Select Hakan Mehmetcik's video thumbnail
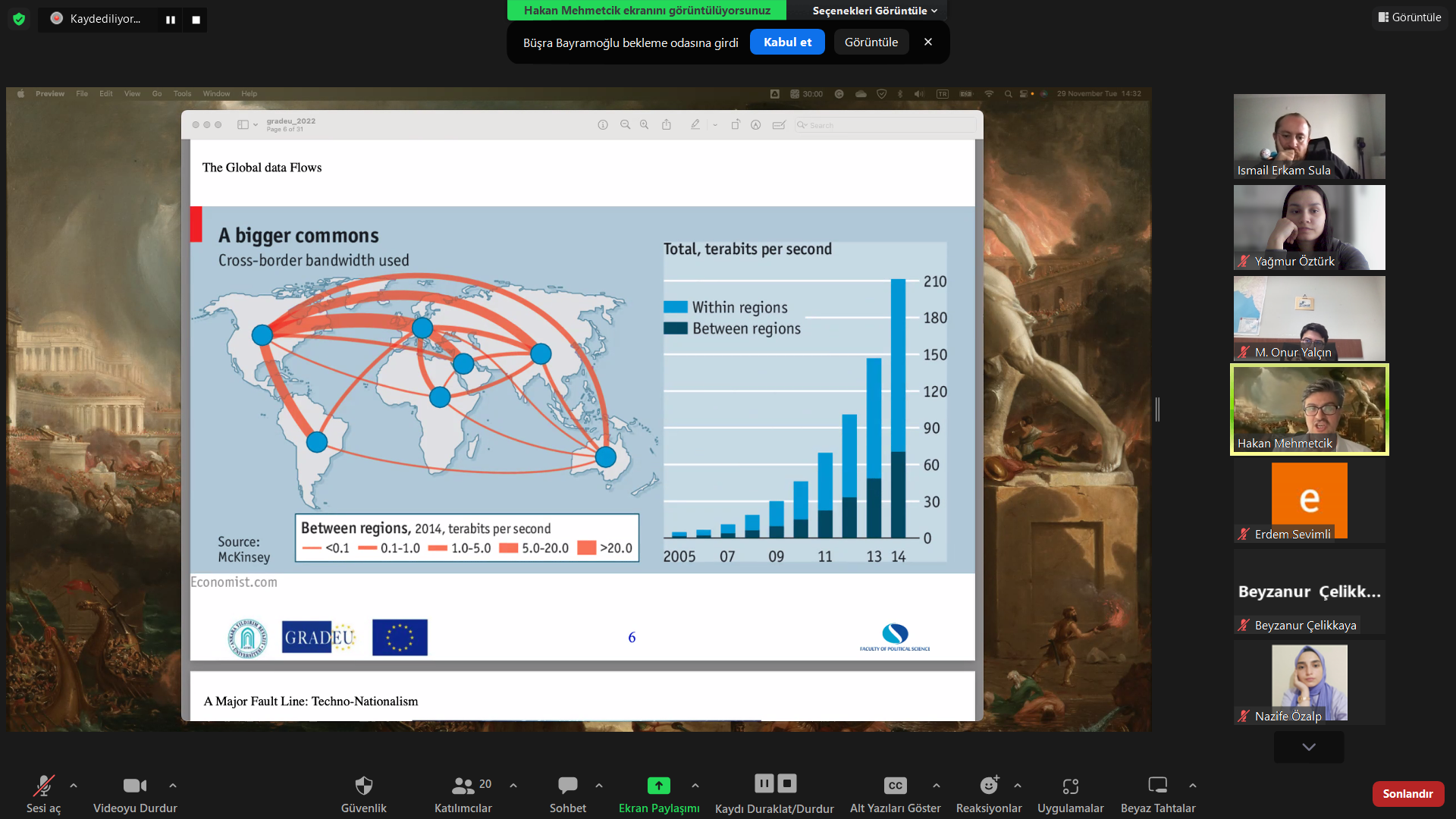The image size is (1456, 819). coord(1309,409)
